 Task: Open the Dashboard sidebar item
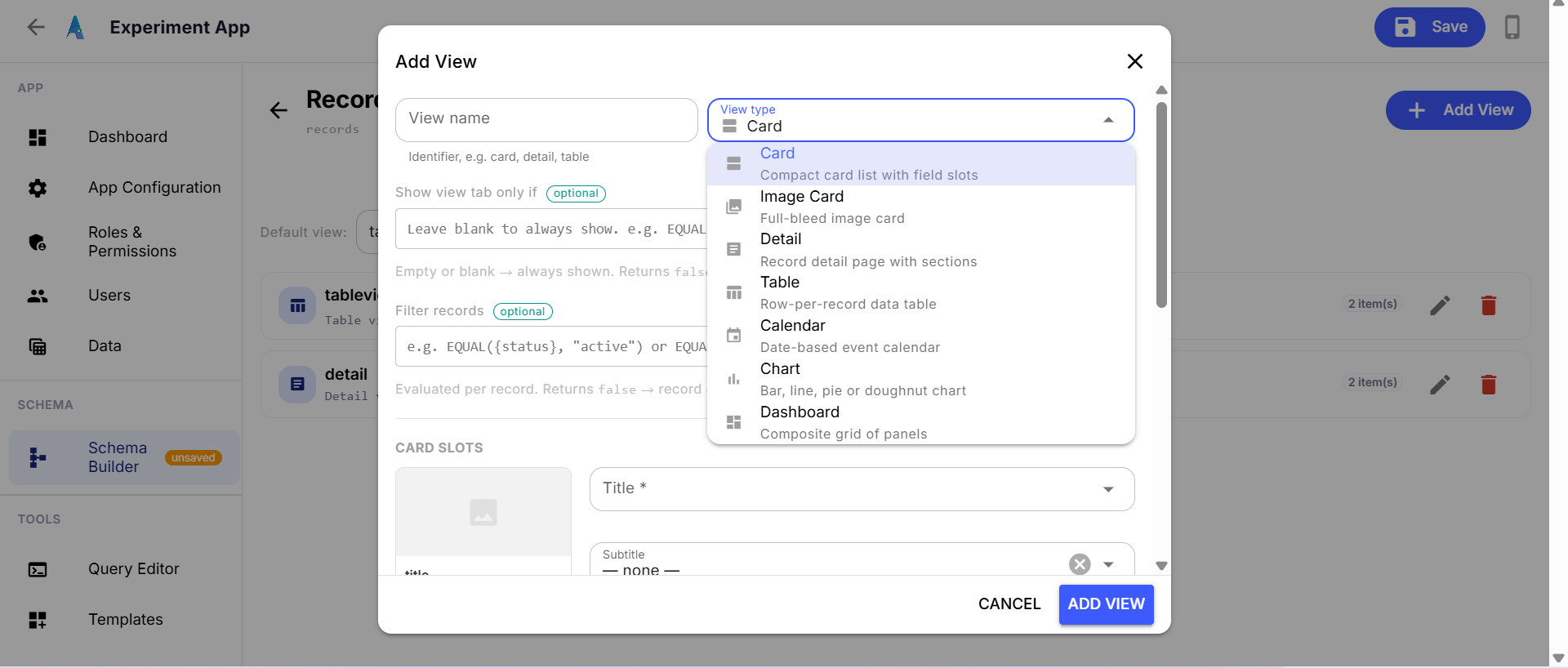coord(121,137)
